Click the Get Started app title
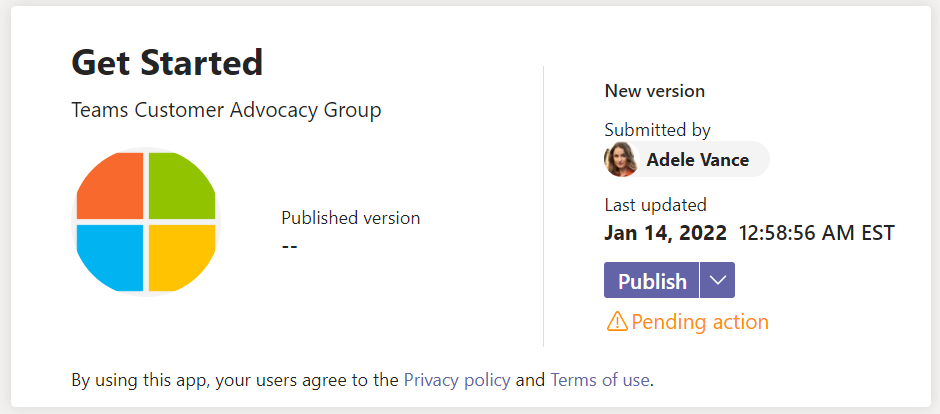Image resolution: width=940 pixels, height=414 pixels. 167,62
